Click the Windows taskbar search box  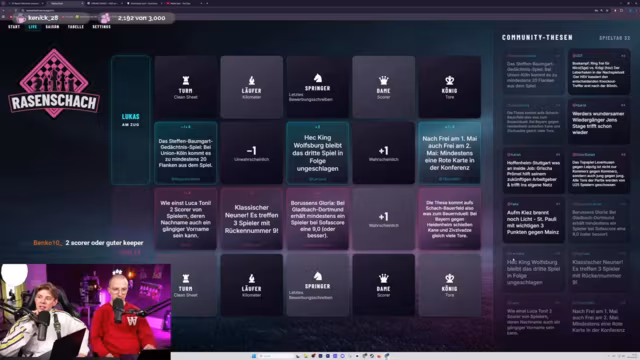276,356
